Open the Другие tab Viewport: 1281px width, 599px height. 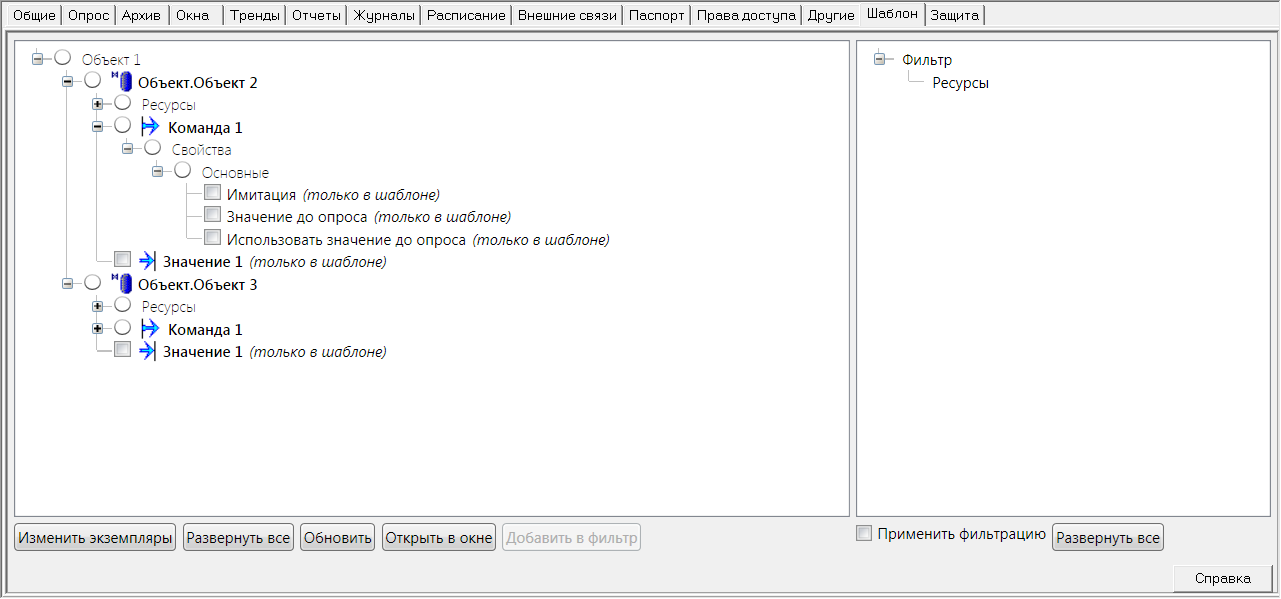tap(830, 16)
